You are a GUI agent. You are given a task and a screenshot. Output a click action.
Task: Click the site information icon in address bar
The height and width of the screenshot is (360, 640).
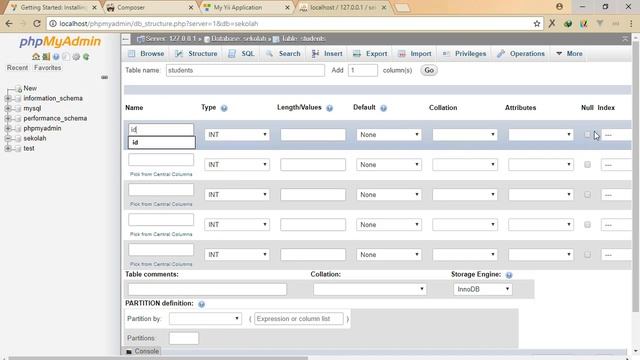pos(53,24)
